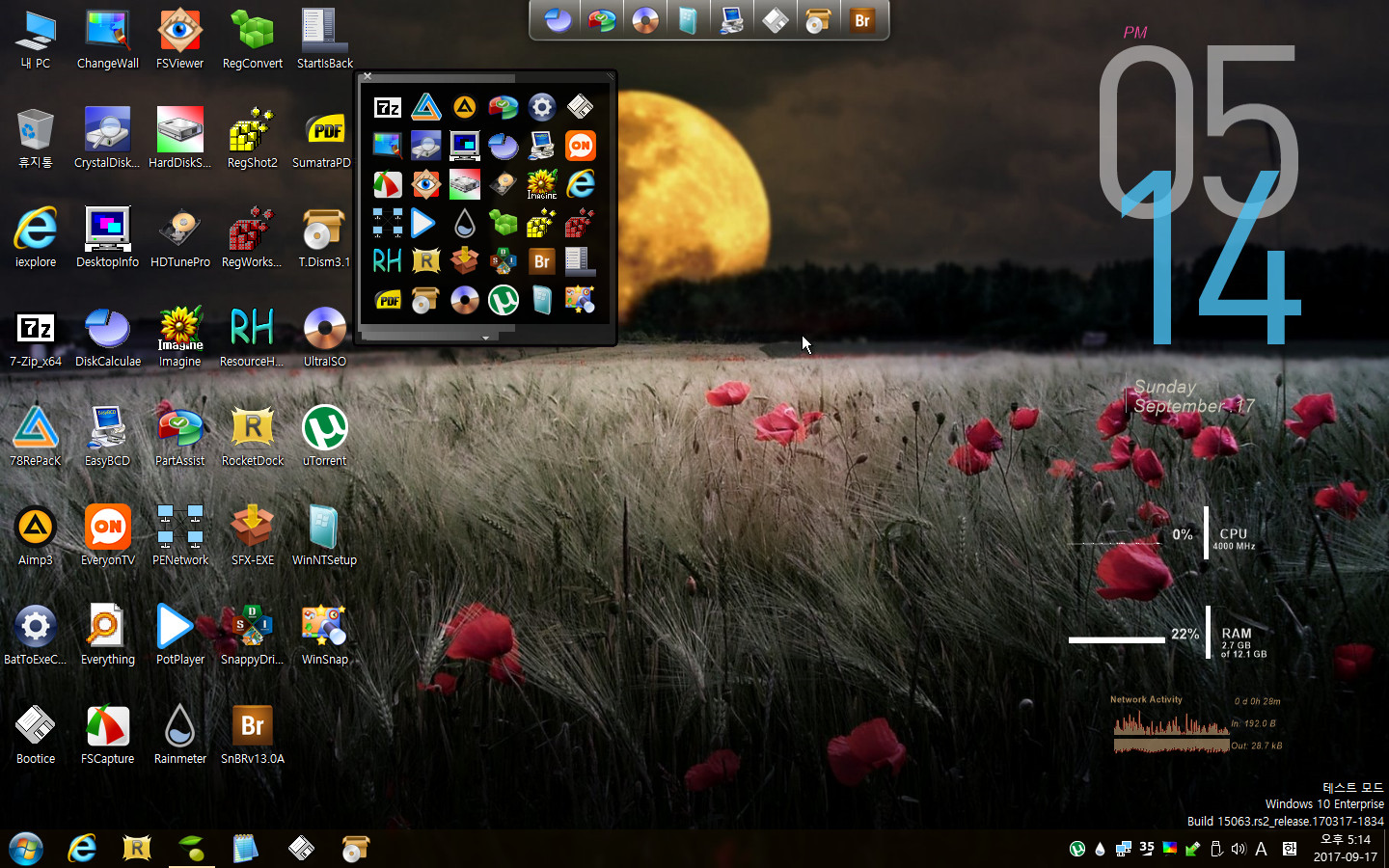The height and width of the screenshot is (868, 1389).
Task: Open the PENetwork desktop shortcut
Action: pos(180,536)
